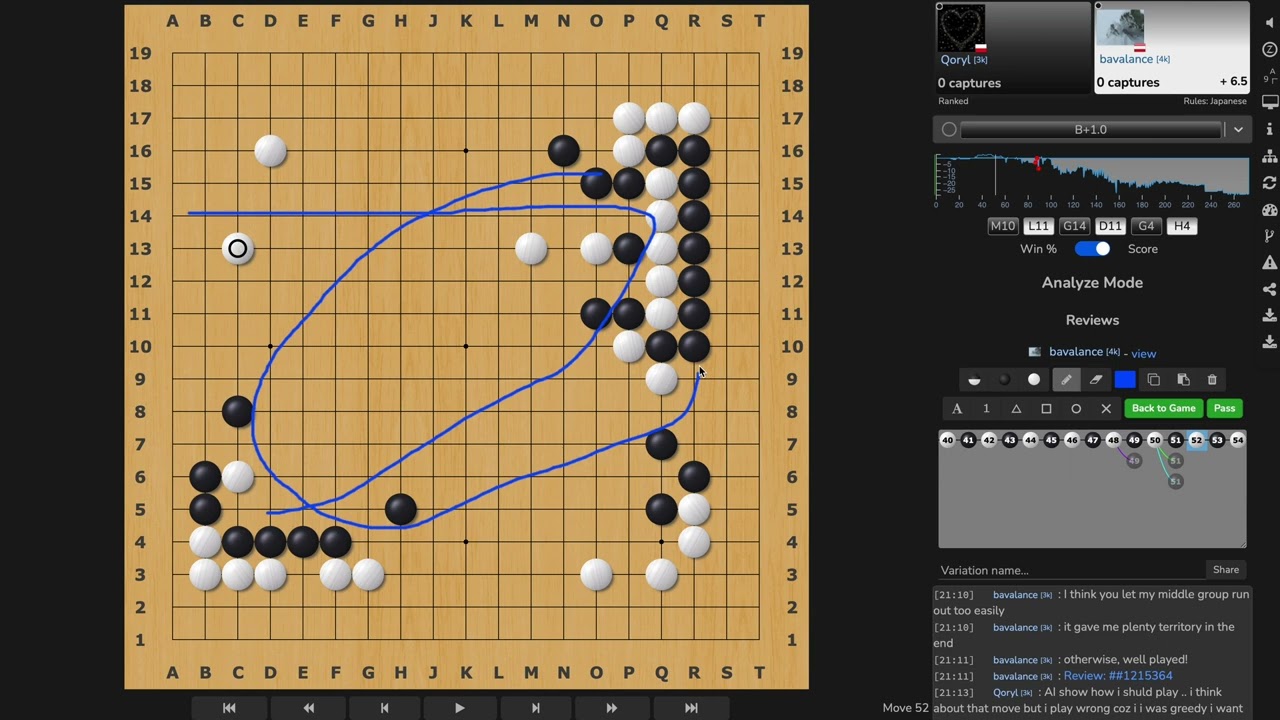
Task: Go to first move control
Action: click(x=229, y=708)
